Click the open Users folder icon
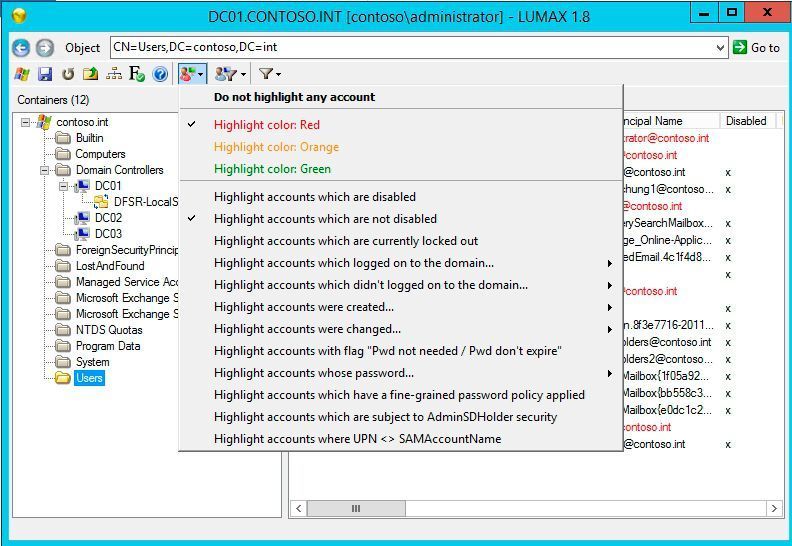This screenshot has height=546, width=792. [63, 378]
